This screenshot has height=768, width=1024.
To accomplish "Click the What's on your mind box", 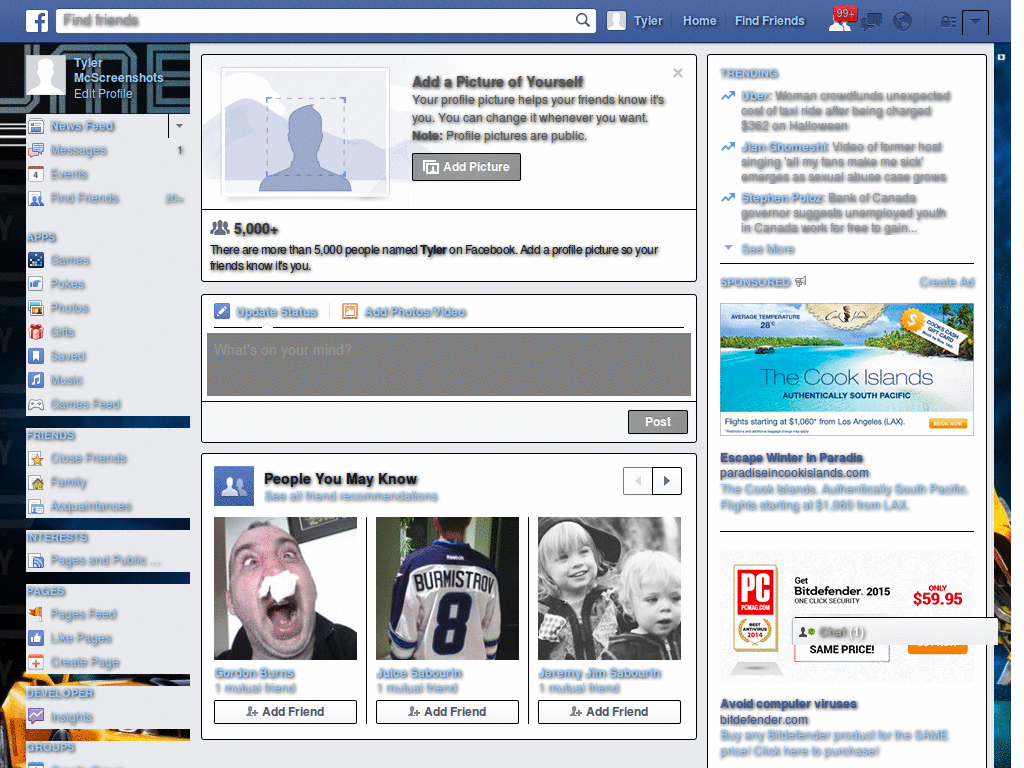I will tap(449, 364).
